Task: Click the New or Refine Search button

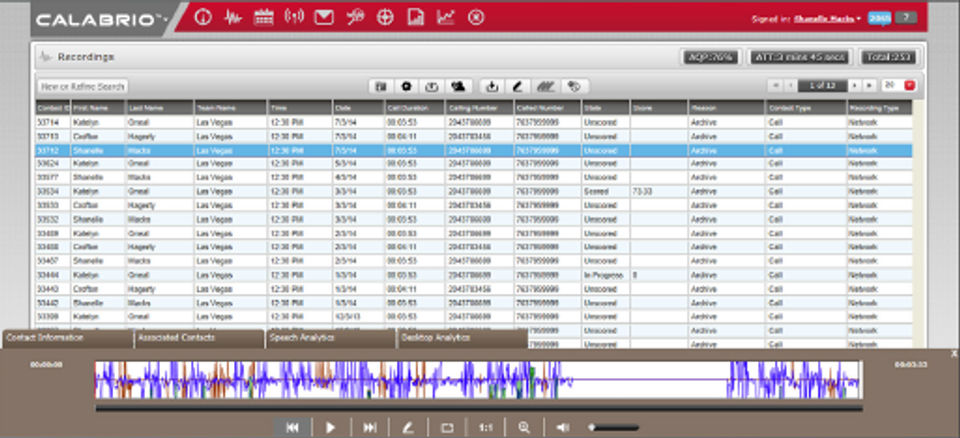Action: pos(83,87)
